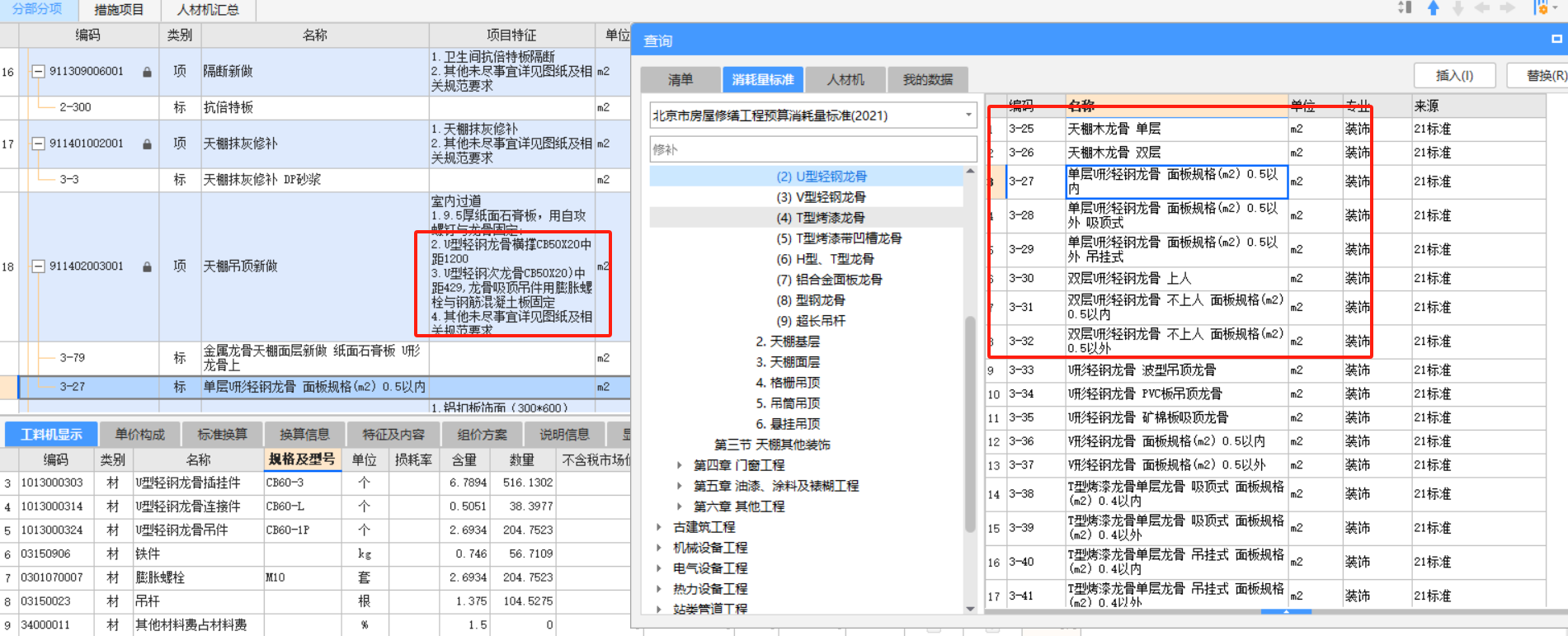This screenshot has width=1568, height=636.
Task: Select 3-79 sub-item row in main table
Action: click(316, 358)
